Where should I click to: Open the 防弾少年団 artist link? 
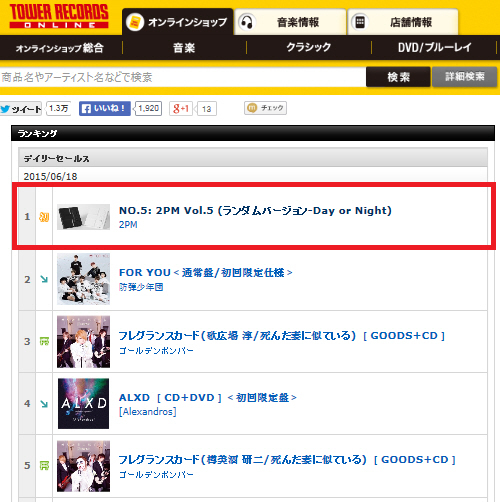(x=141, y=287)
